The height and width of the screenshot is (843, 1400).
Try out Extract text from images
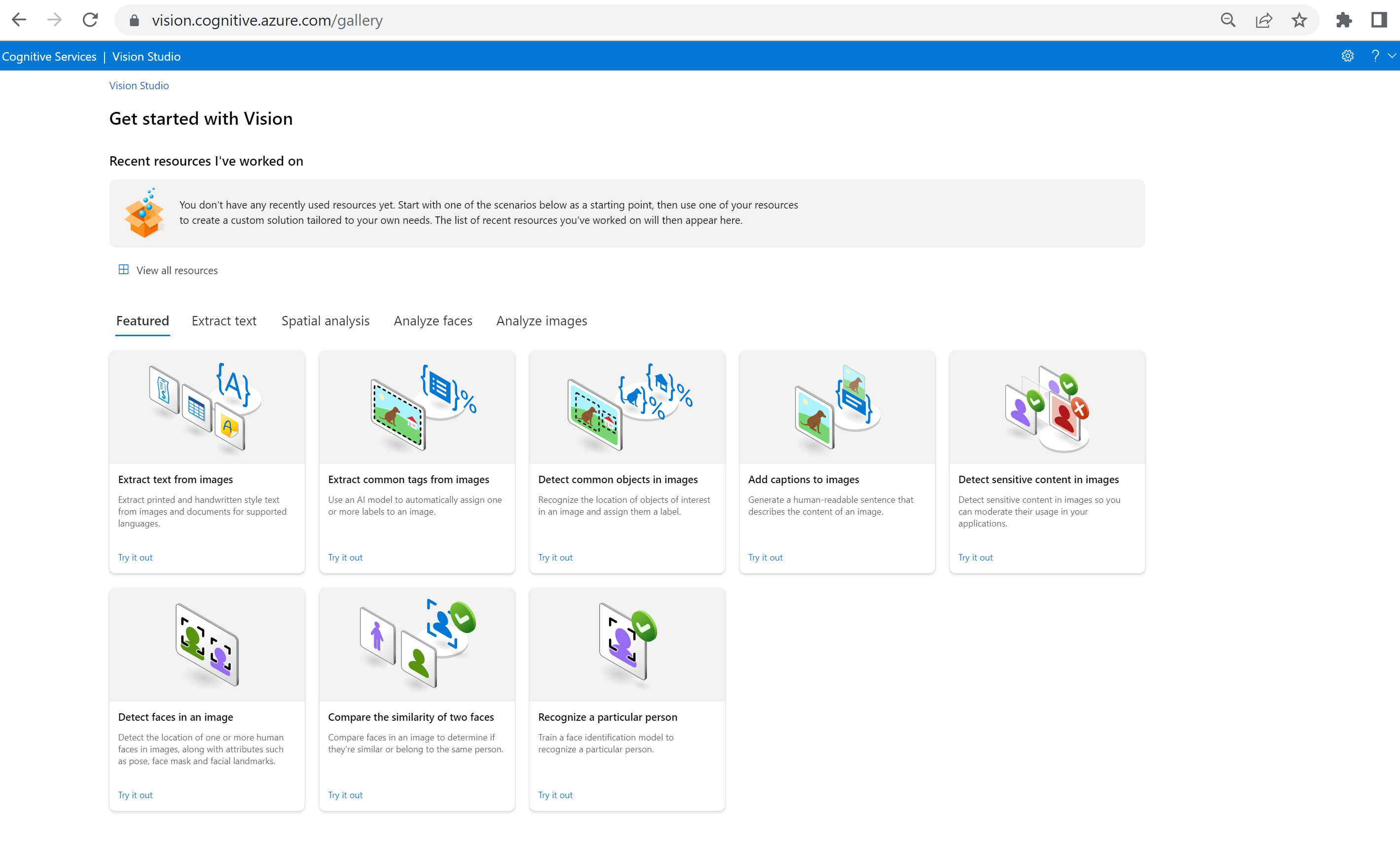(x=135, y=557)
